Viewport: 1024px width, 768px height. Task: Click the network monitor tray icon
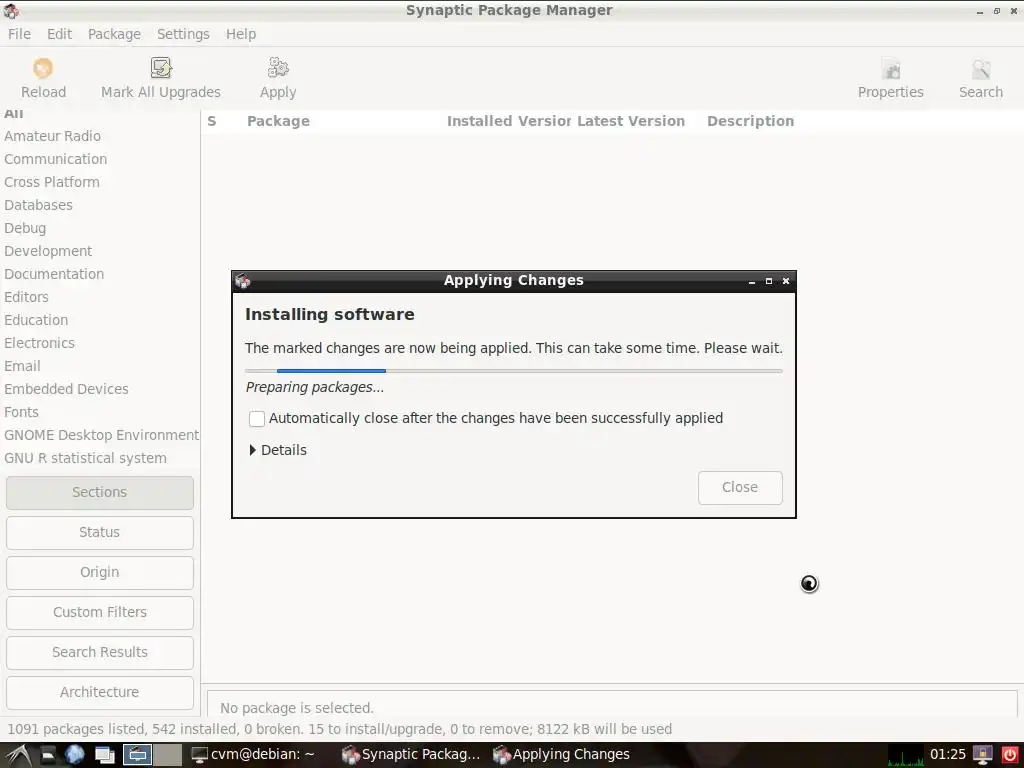[x=983, y=755]
